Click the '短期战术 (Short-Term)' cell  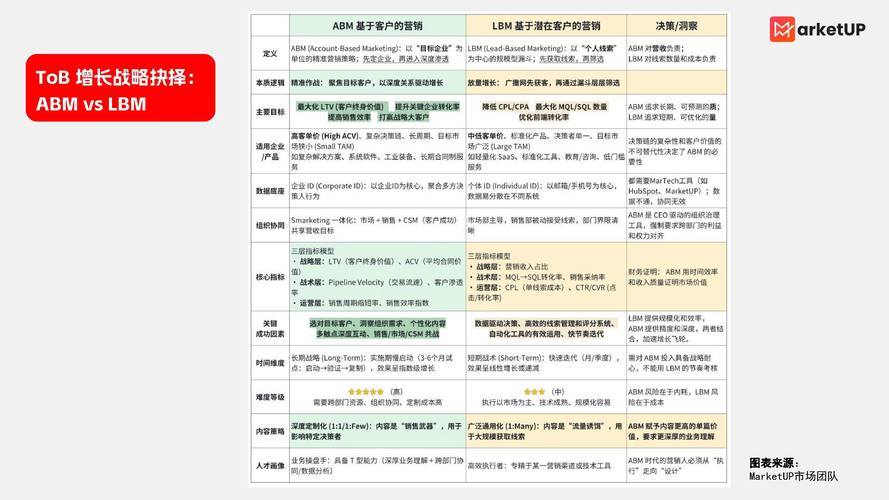click(546, 363)
